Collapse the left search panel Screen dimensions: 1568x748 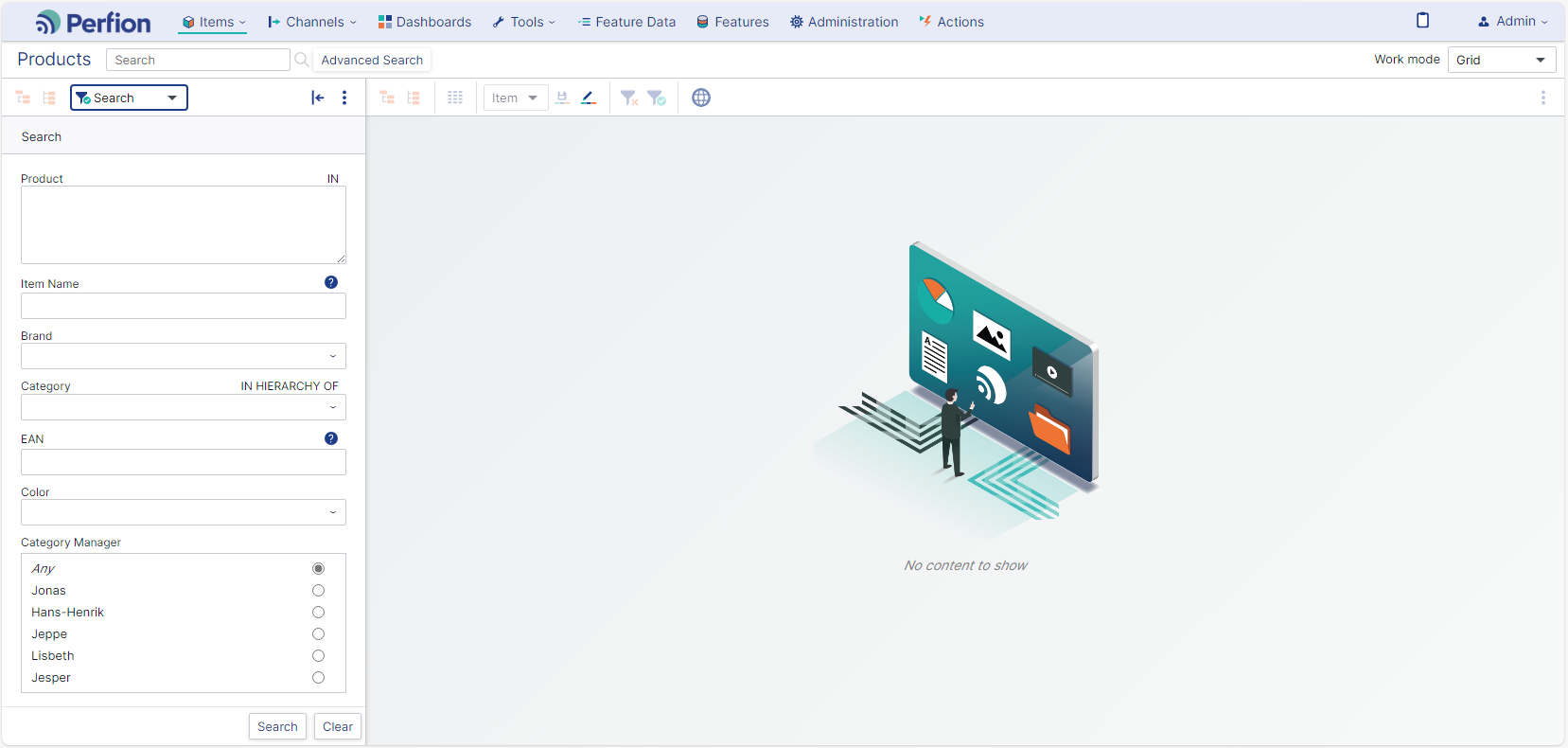(318, 98)
